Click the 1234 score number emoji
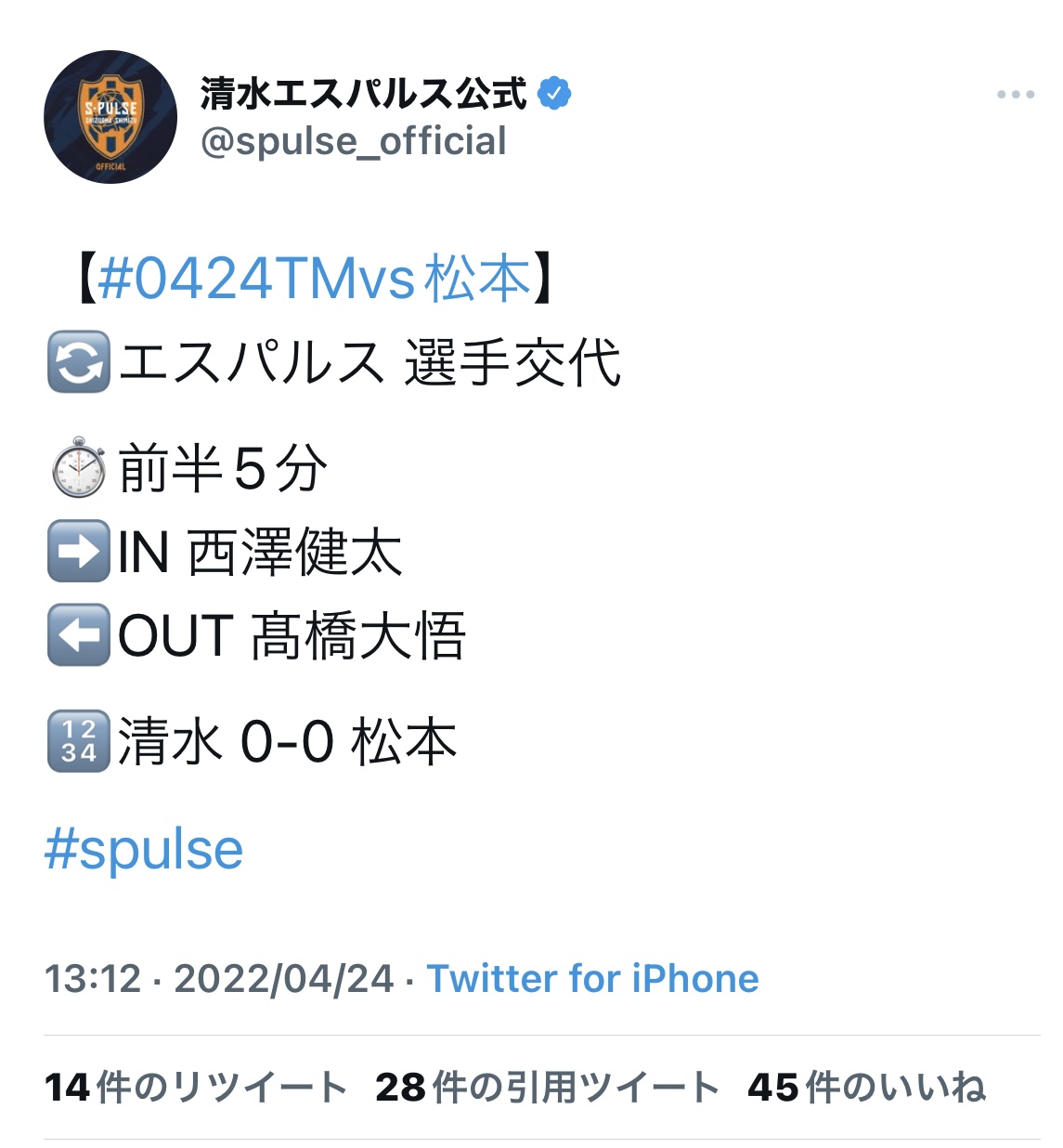 click(x=78, y=740)
